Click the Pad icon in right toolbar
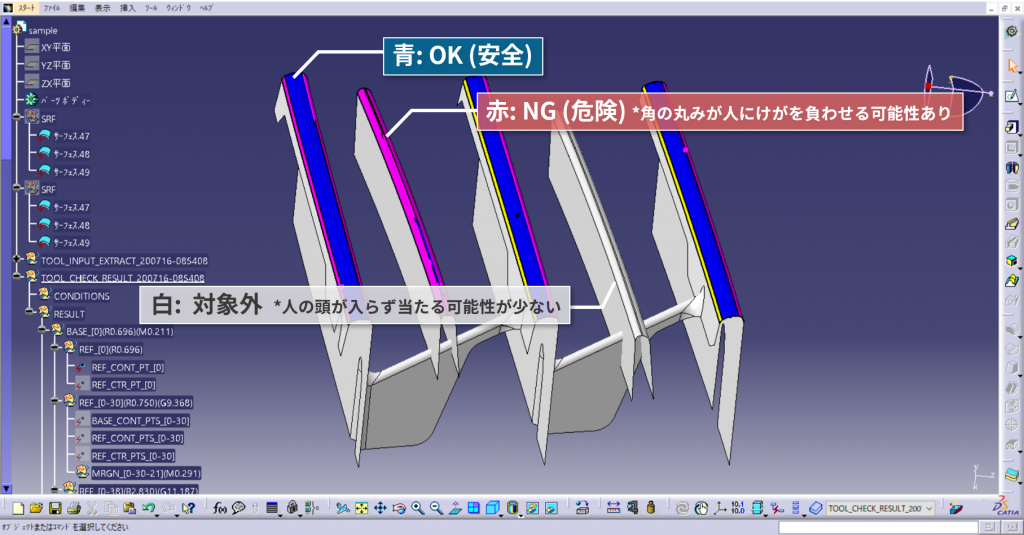Viewport: 1024px width, 535px height. (1012, 127)
